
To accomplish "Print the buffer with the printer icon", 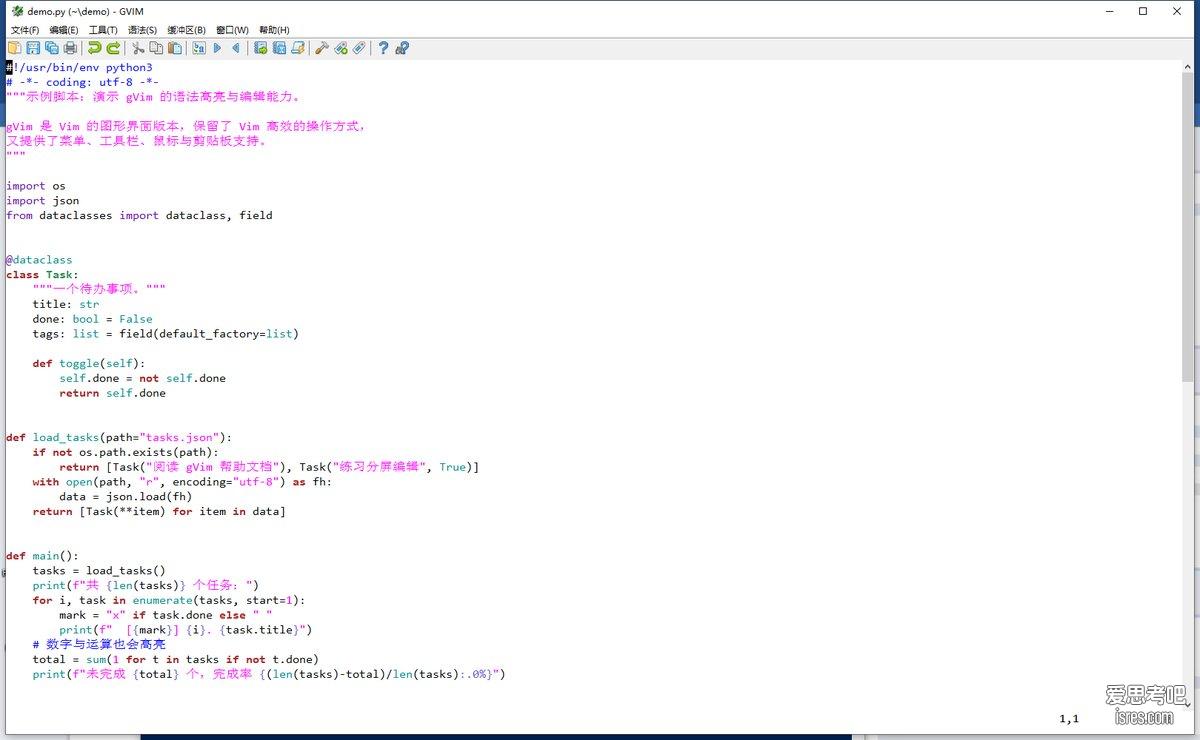I will click(70, 48).
